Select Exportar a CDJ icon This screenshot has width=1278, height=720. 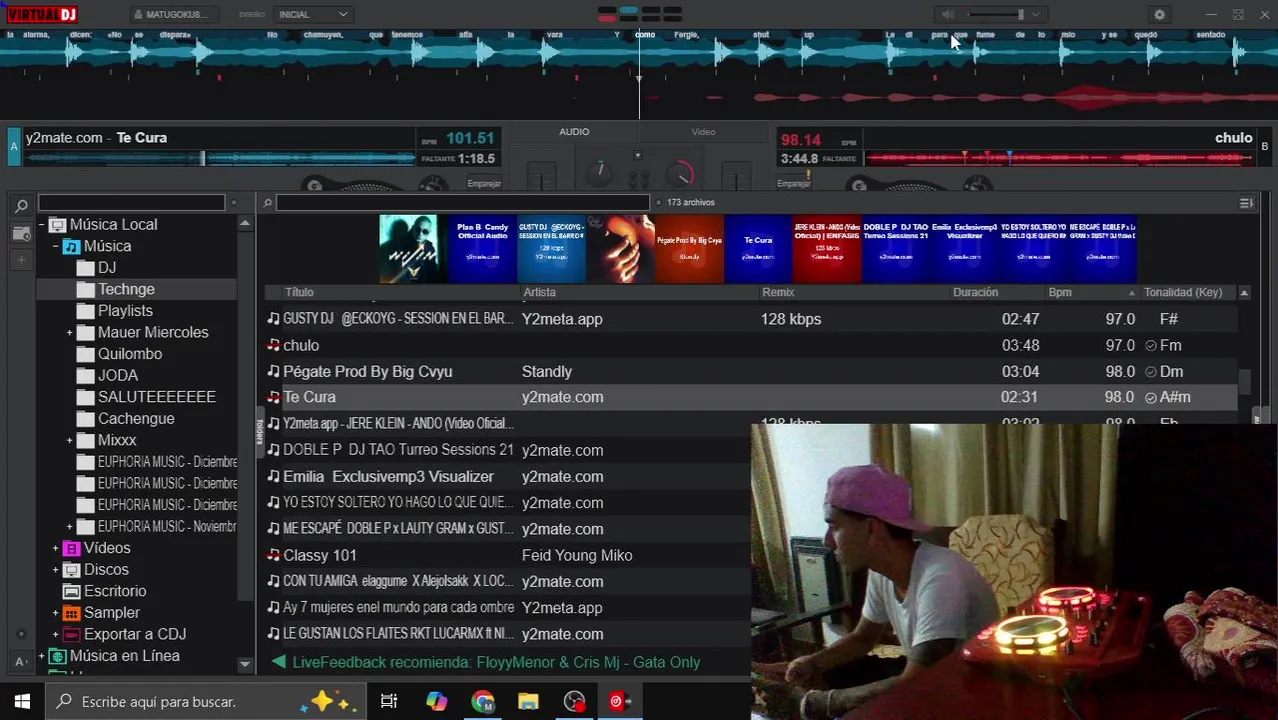coord(71,634)
